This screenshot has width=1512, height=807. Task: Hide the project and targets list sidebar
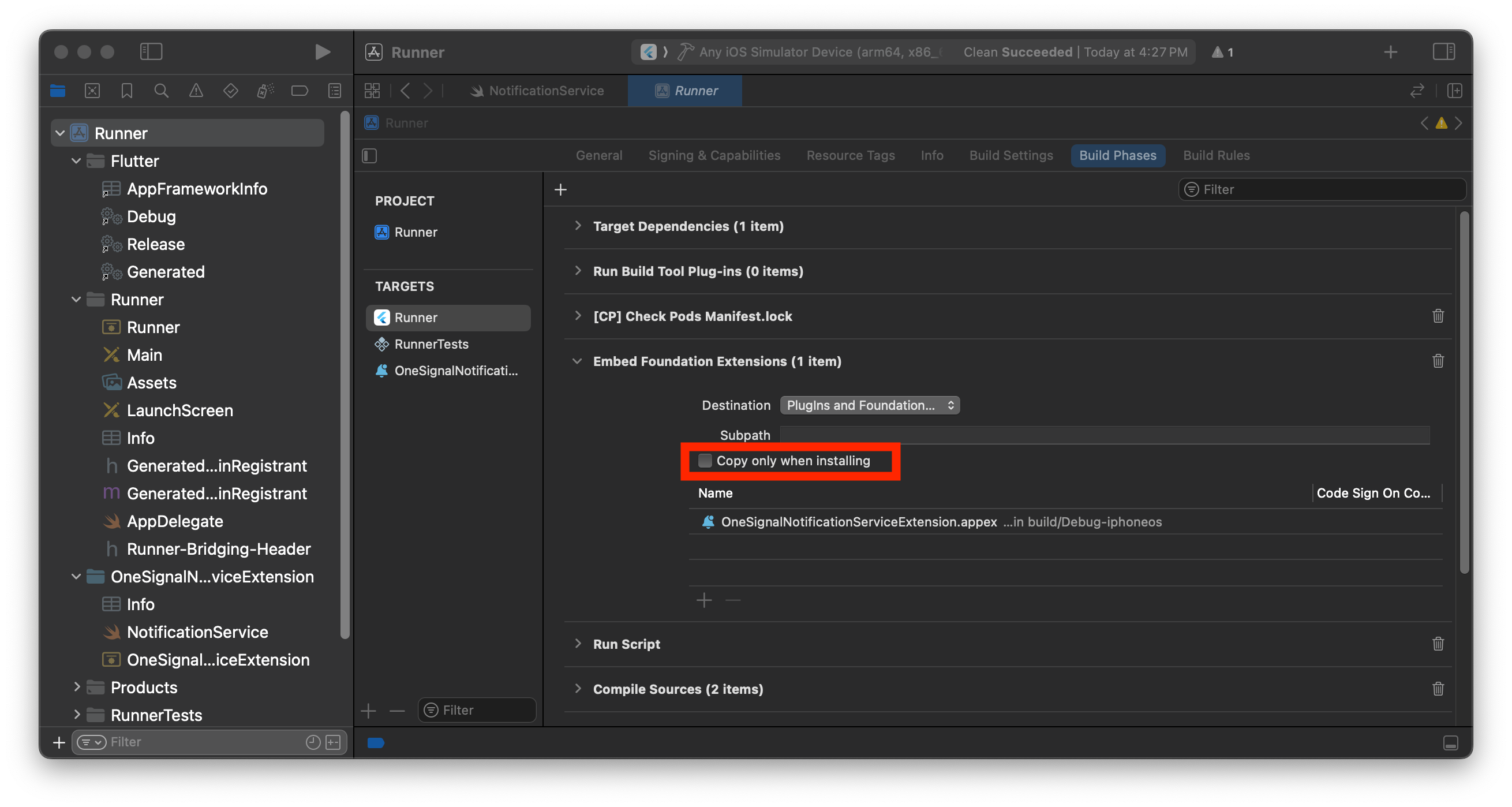369,155
